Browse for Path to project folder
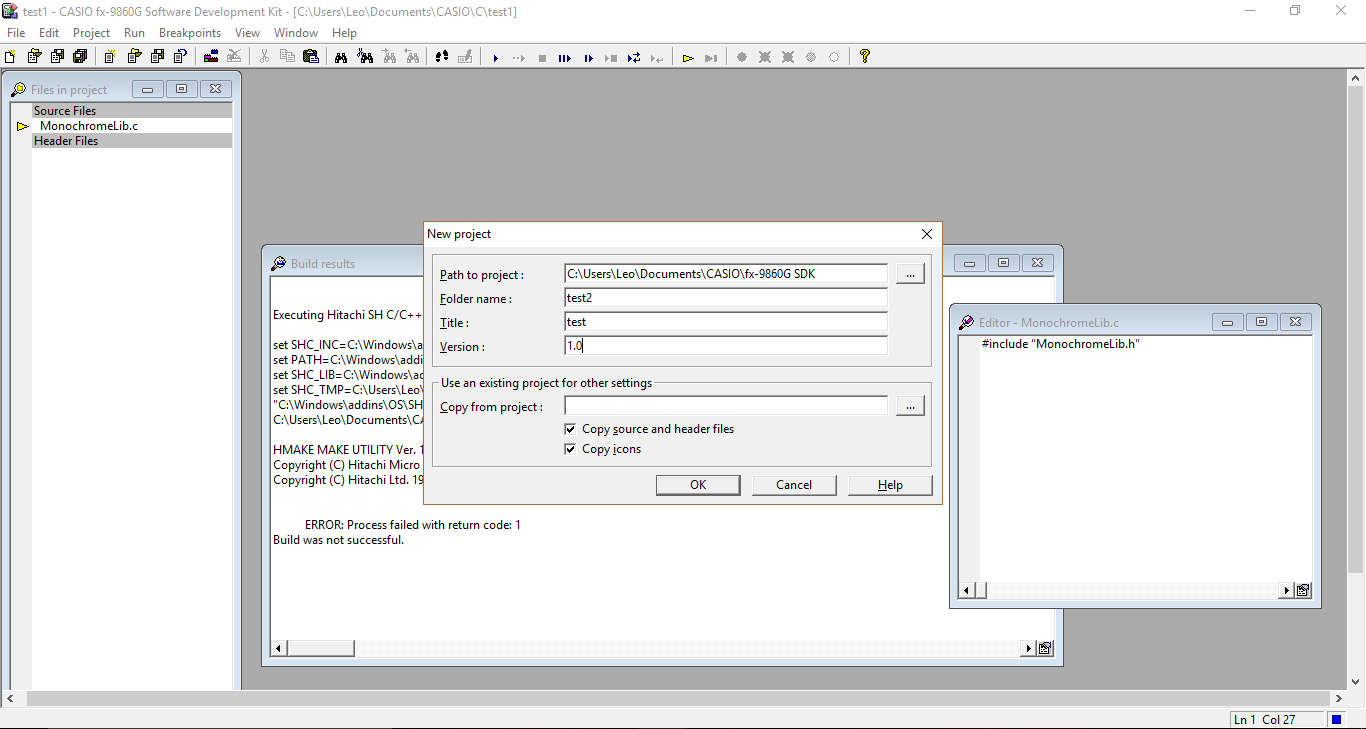This screenshot has height=729, width=1366. tap(910, 274)
